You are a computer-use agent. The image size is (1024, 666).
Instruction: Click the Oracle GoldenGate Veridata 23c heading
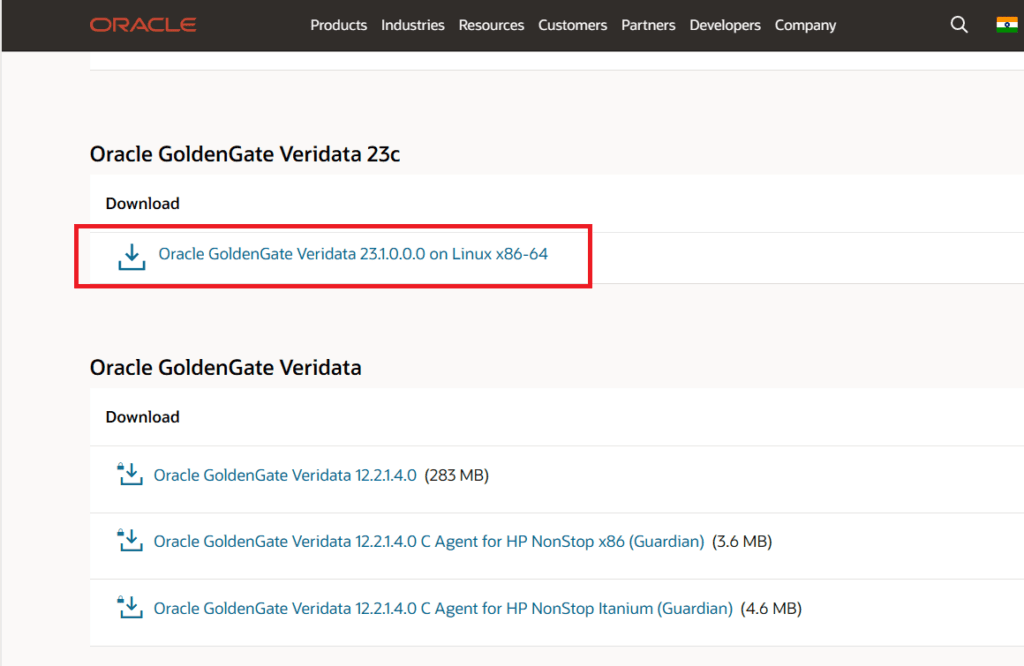click(245, 154)
